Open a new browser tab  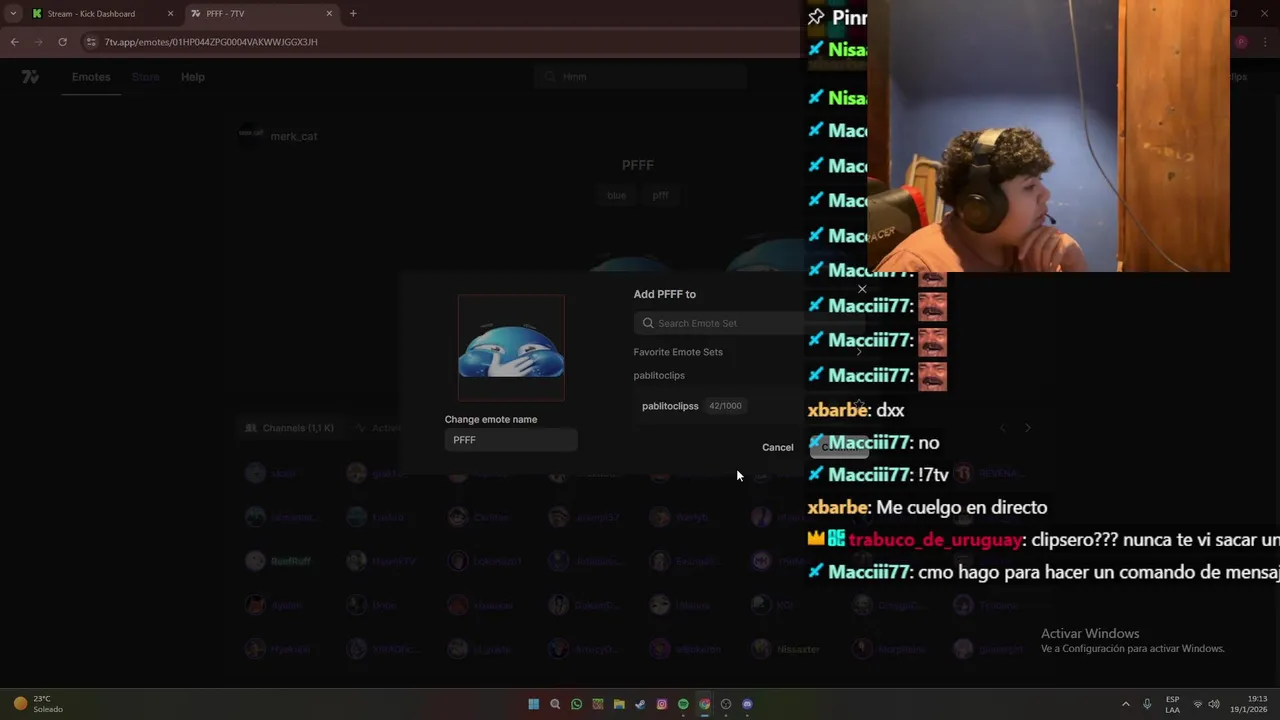coord(353,14)
